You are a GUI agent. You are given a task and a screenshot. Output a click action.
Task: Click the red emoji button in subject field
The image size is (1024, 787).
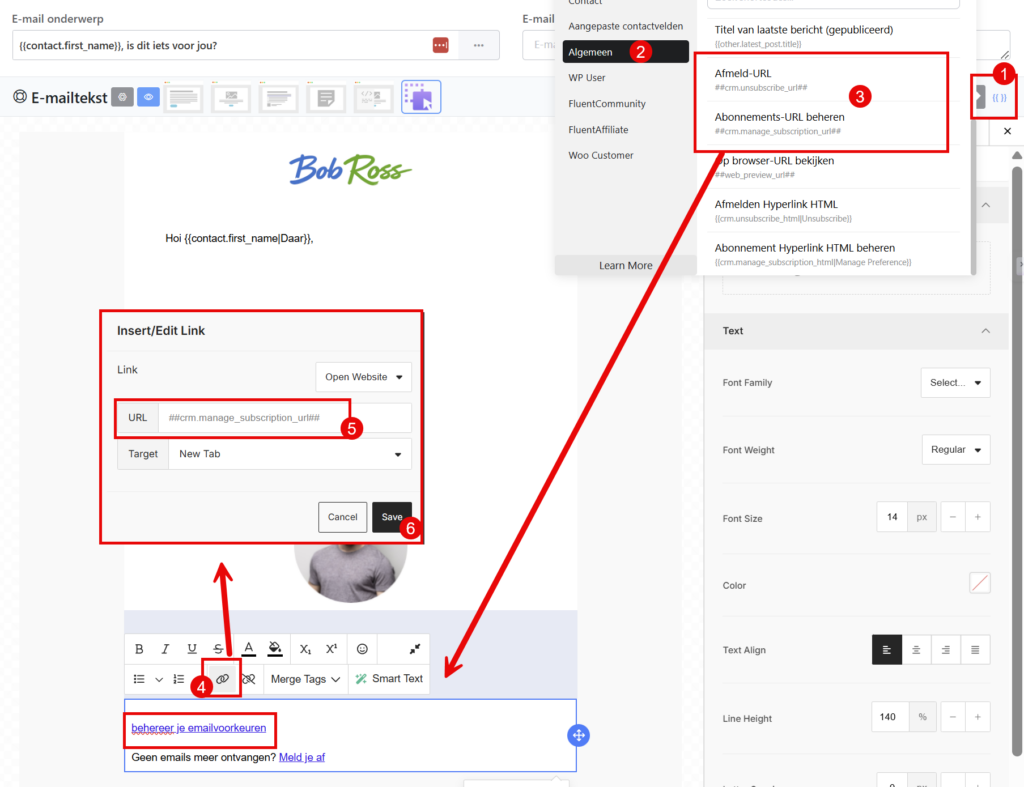coord(441,45)
